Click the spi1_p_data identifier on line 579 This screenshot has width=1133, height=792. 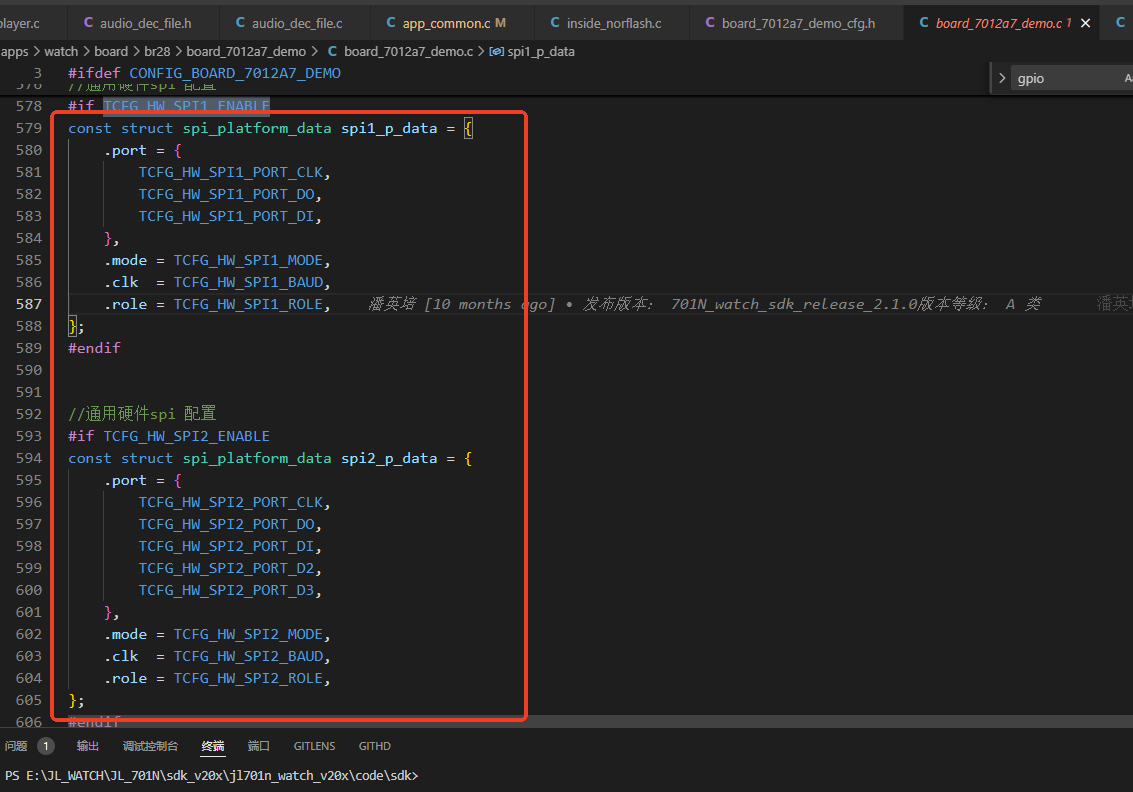coord(389,128)
